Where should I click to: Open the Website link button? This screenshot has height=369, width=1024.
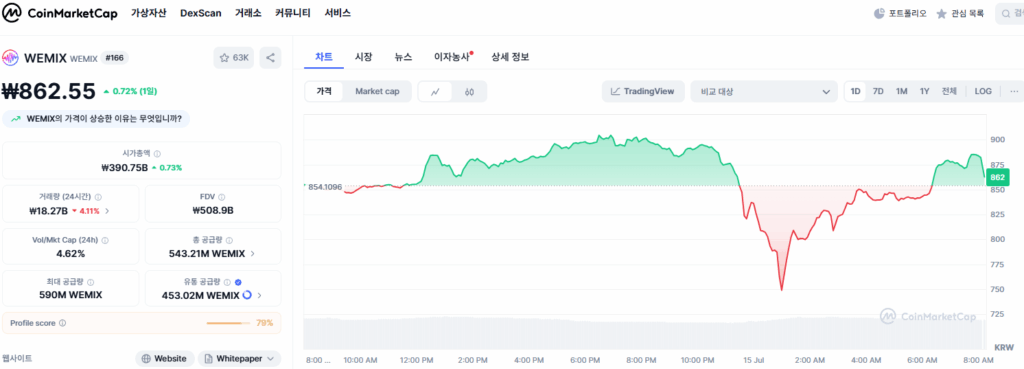pyautogui.click(x=165, y=359)
